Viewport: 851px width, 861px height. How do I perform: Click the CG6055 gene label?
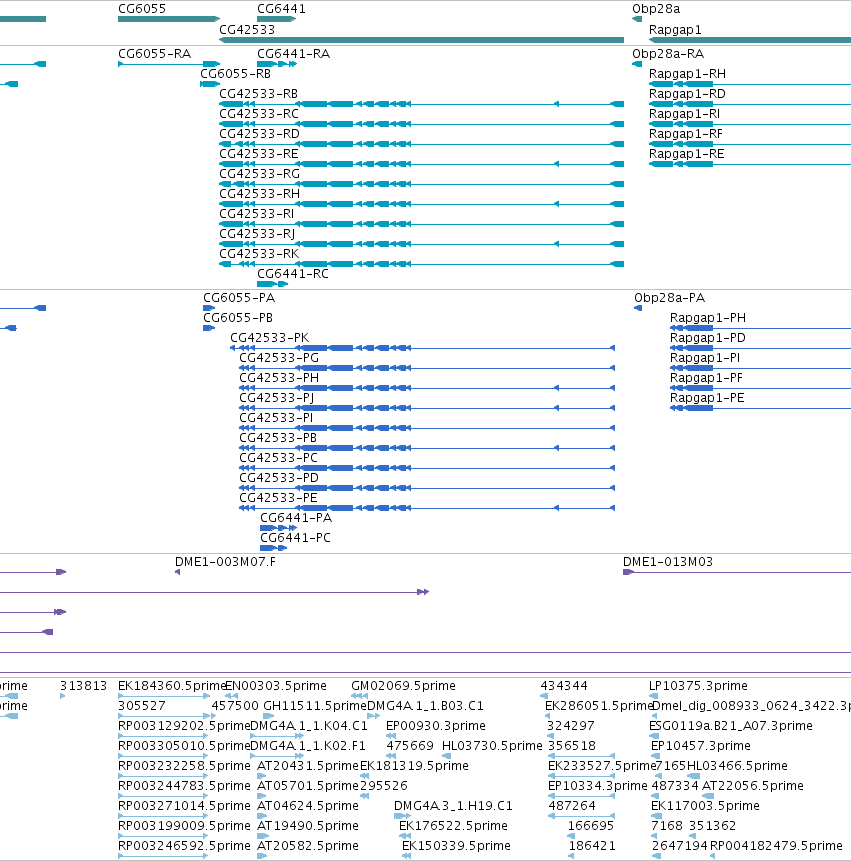(142, 9)
